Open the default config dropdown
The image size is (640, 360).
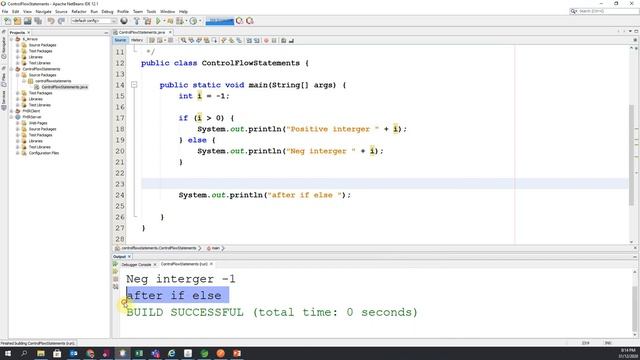94,21
